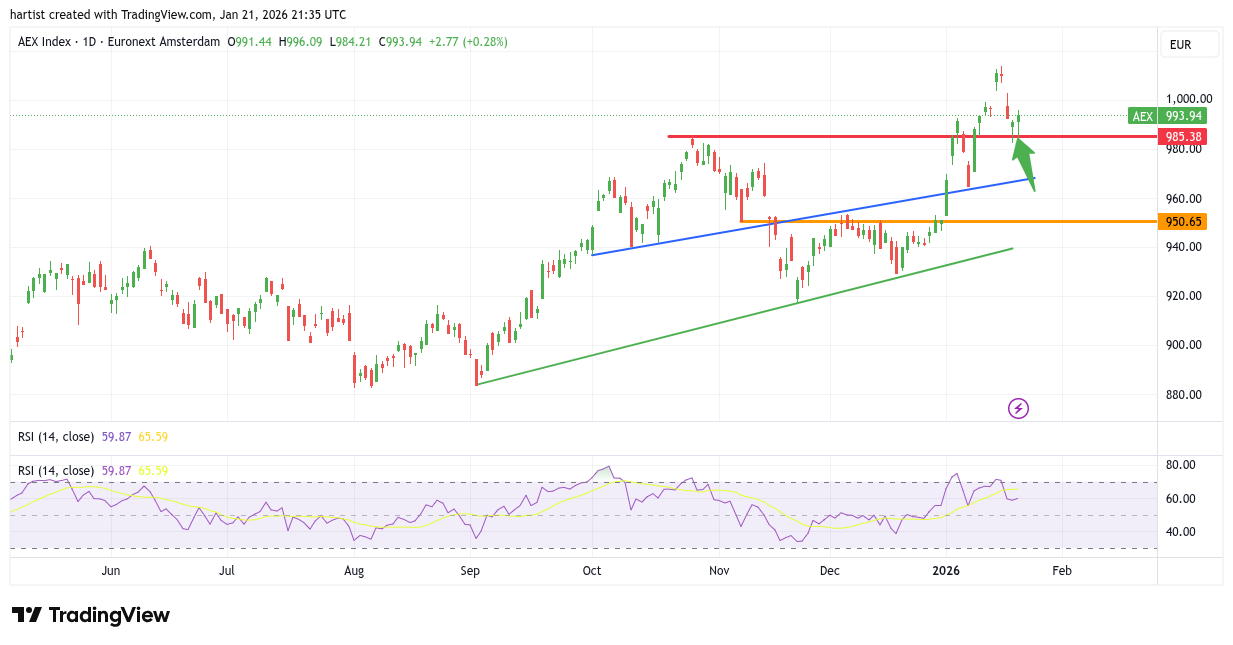Viewport: 1233px width, 645px height.
Task: Click the RSI 80.00 scale value
Action: click(1182, 465)
